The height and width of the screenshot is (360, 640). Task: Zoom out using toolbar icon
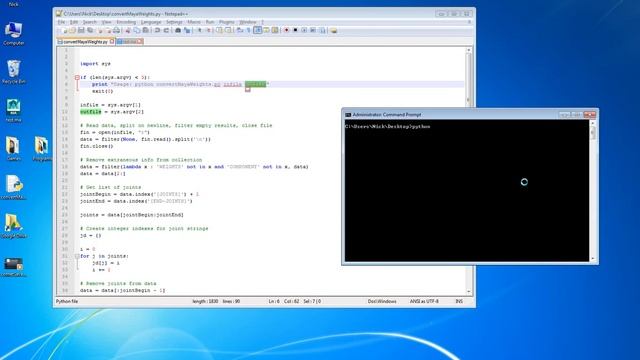click(x=209, y=30)
